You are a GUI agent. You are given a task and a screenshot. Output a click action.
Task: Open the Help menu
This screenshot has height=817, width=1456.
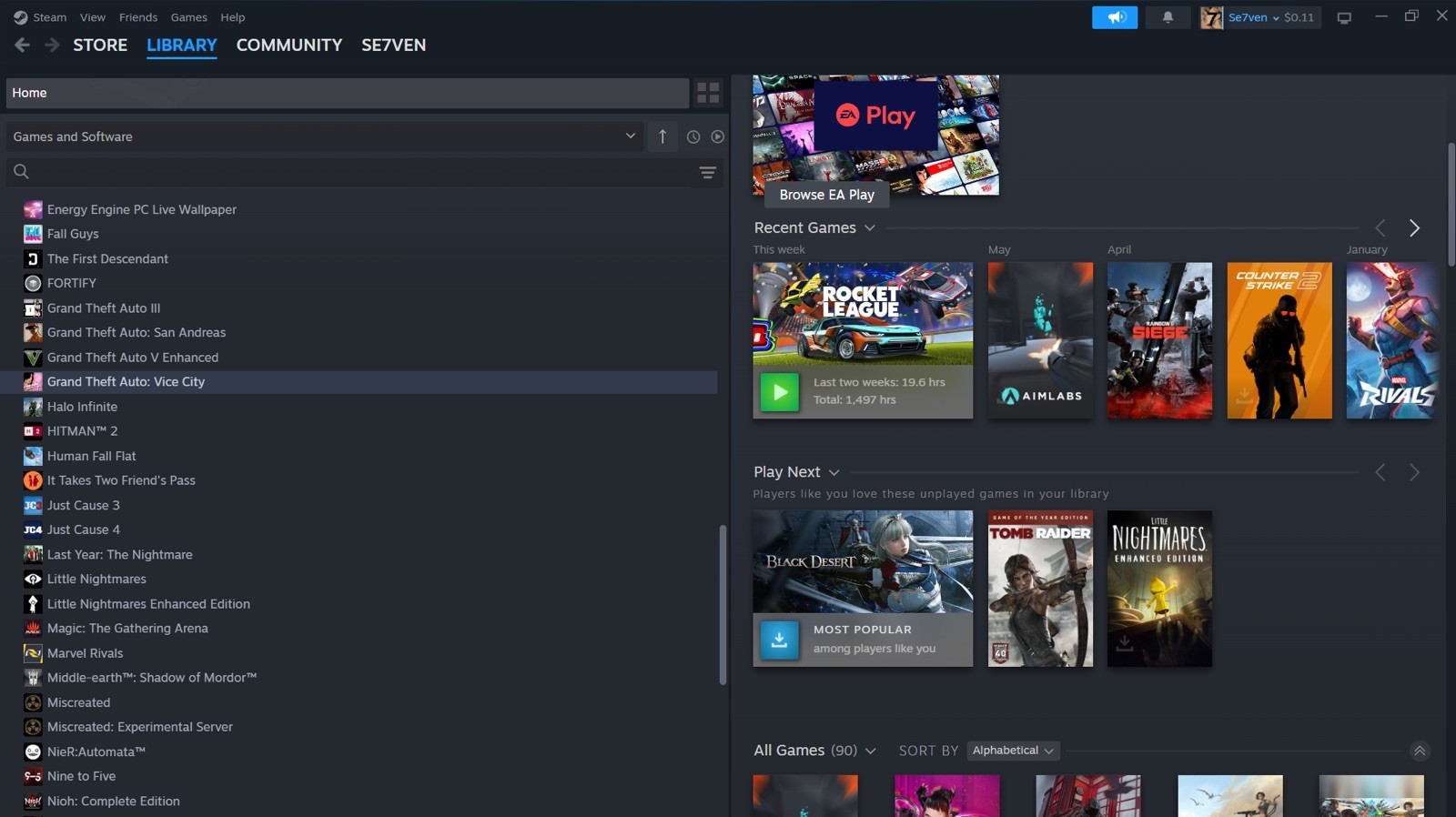point(233,17)
